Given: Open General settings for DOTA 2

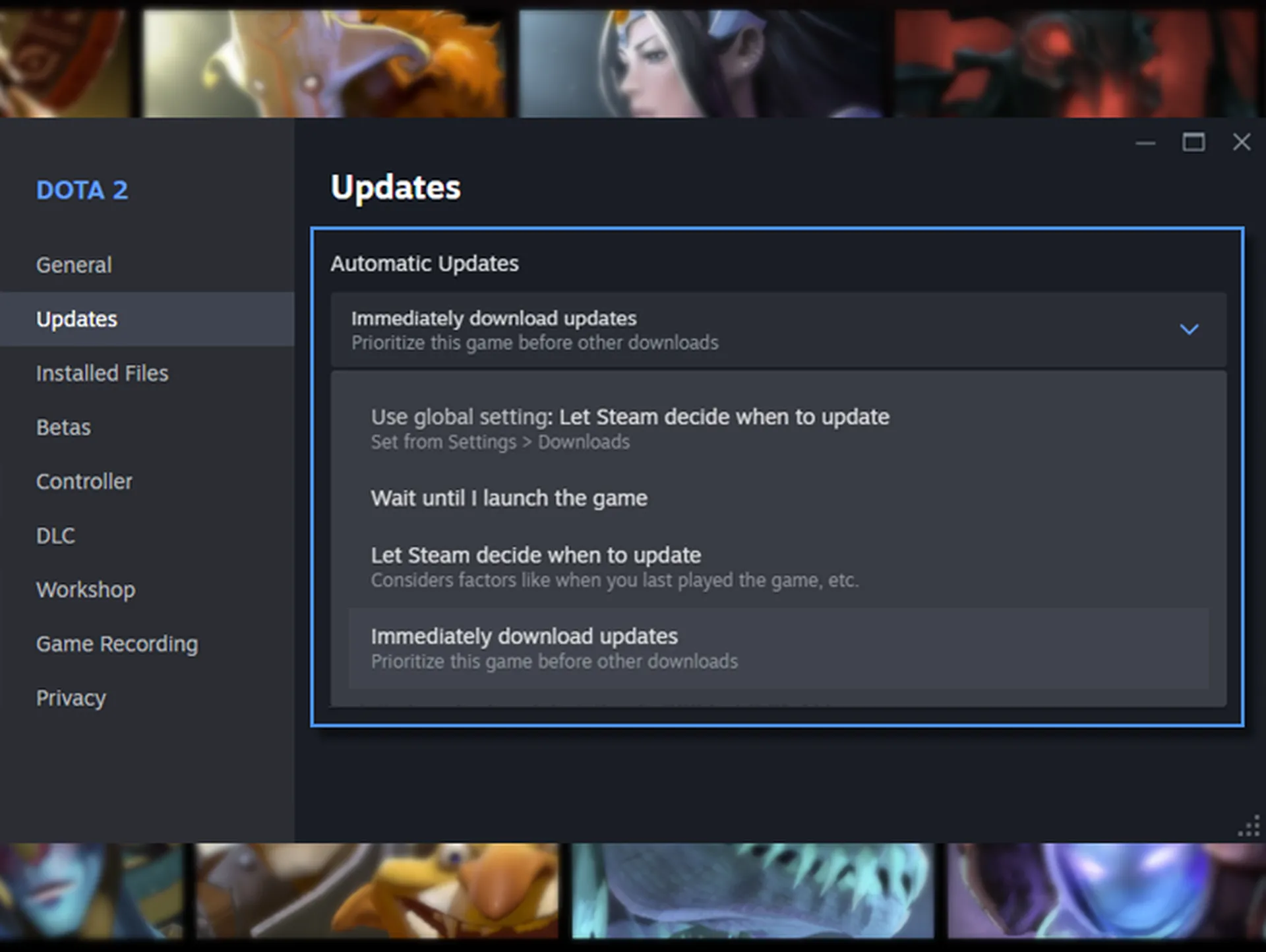Looking at the screenshot, I should 73,264.
